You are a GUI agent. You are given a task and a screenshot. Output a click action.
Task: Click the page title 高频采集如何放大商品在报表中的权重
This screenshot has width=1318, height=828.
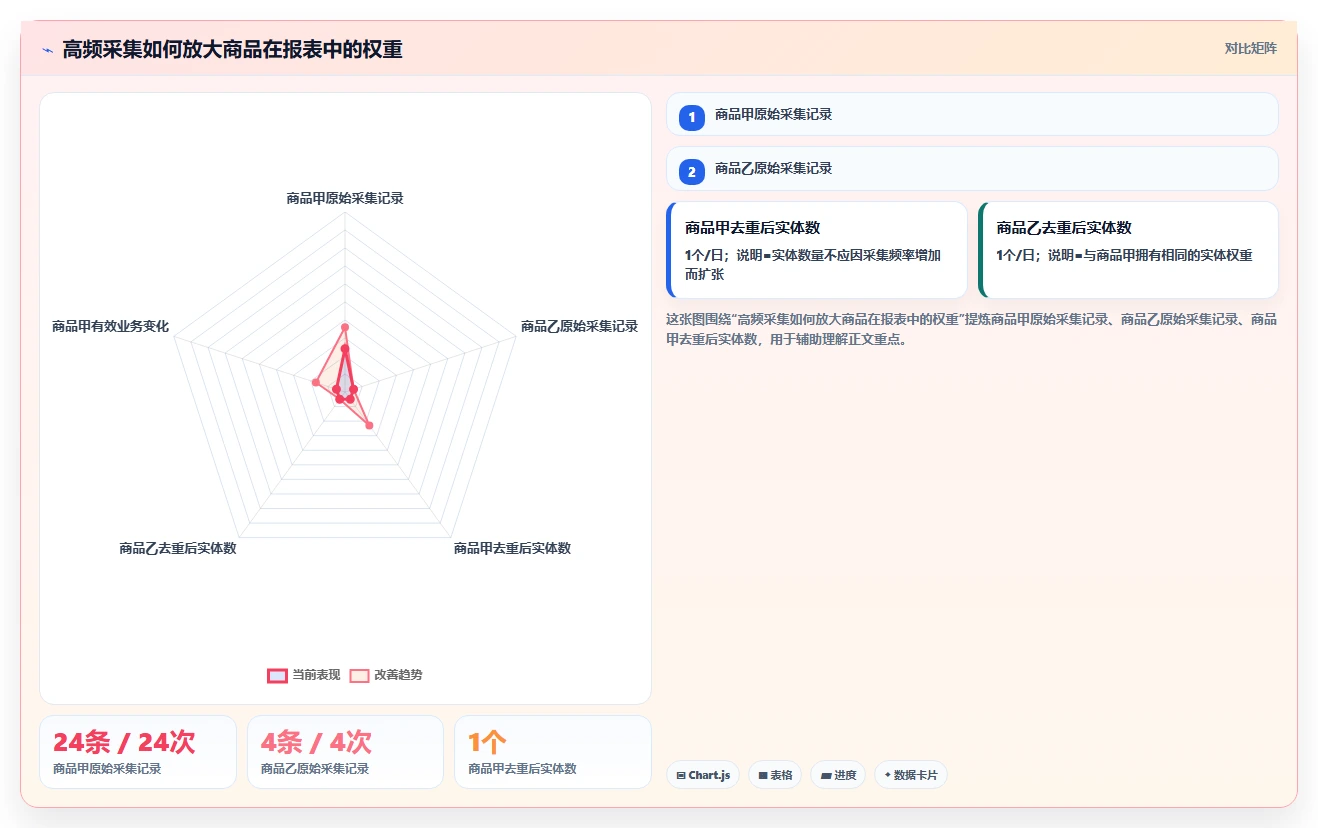point(232,50)
